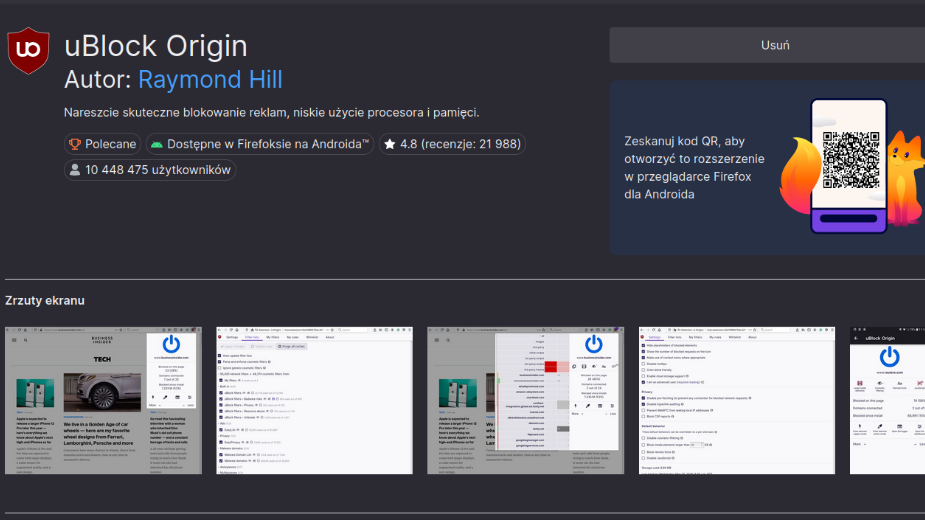925x520 pixels.
Task: Open fourth screenshot showing Settings checkboxes
Action: click(737, 400)
